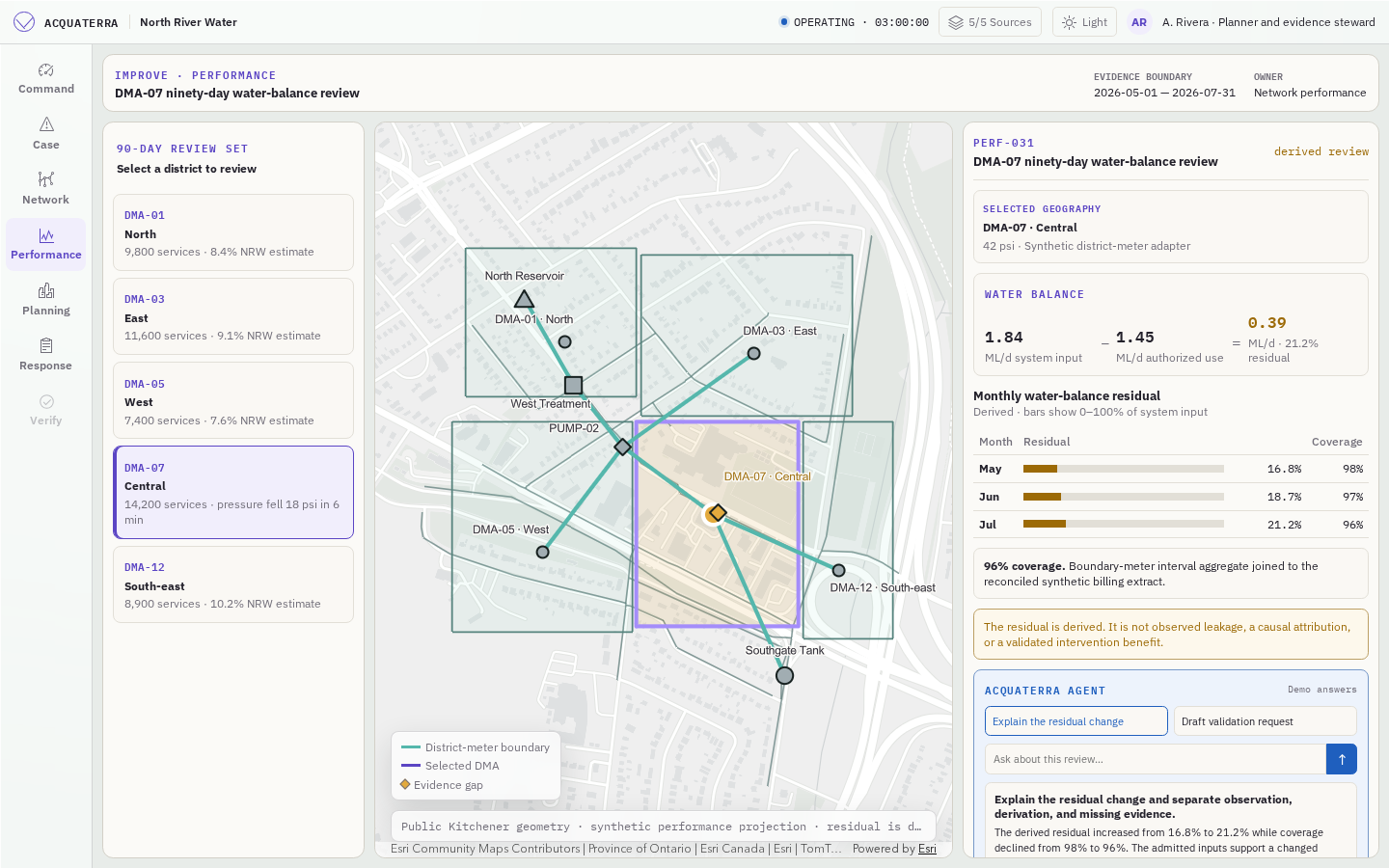The height and width of the screenshot is (868, 1389).
Task: Click the Southgate Tank circle marker
Action: 785,676
